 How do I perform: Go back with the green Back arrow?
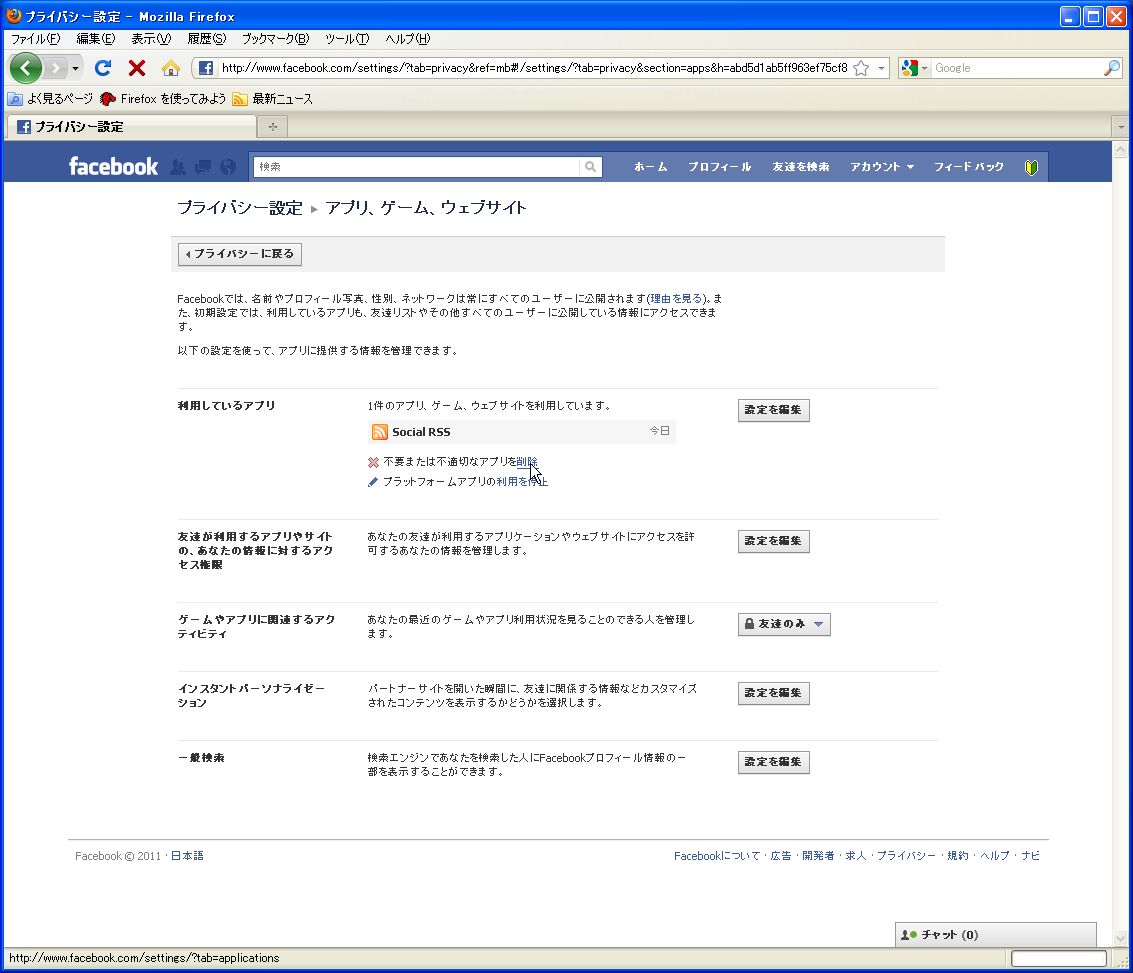25,69
